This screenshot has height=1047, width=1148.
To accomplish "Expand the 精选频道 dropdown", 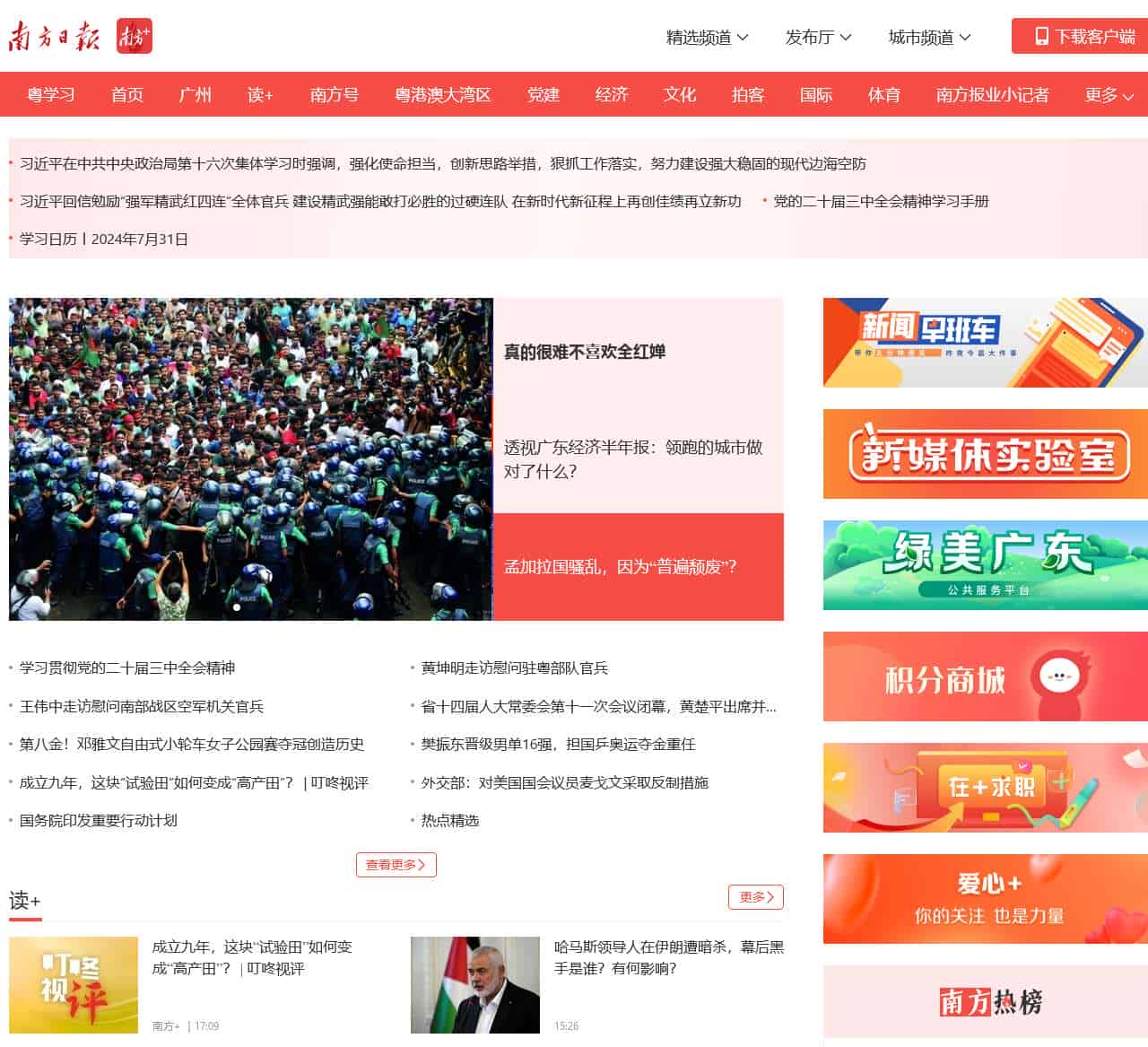I will (706, 38).
